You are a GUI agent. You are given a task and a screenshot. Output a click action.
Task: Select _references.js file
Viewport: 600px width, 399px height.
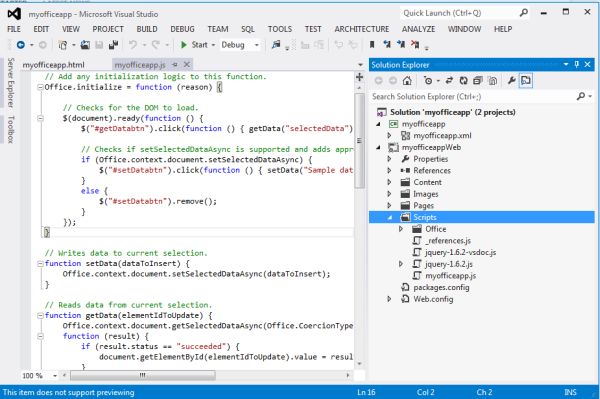point(448,241)
